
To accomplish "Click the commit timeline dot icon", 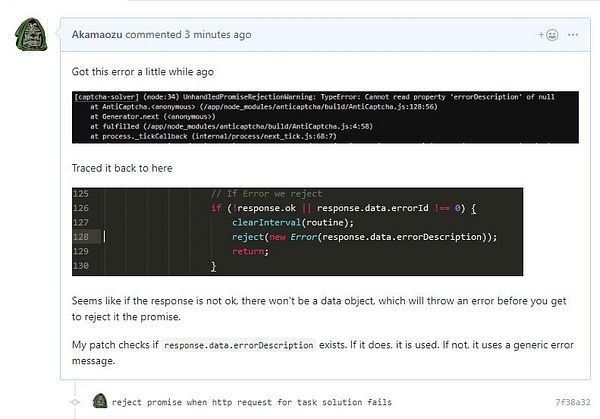I will point(75,402).
